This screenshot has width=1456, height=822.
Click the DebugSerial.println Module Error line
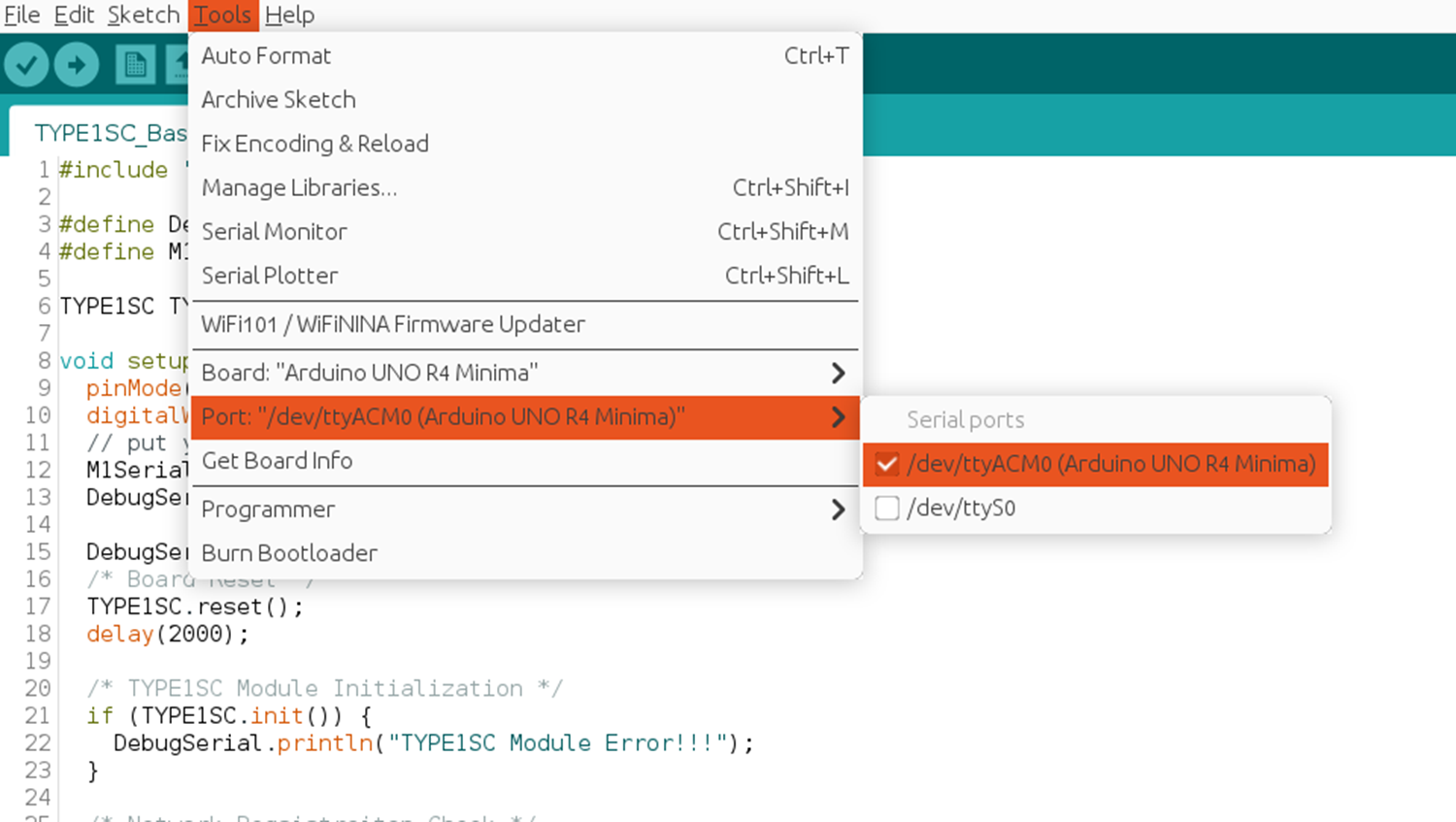coord(433,743)
